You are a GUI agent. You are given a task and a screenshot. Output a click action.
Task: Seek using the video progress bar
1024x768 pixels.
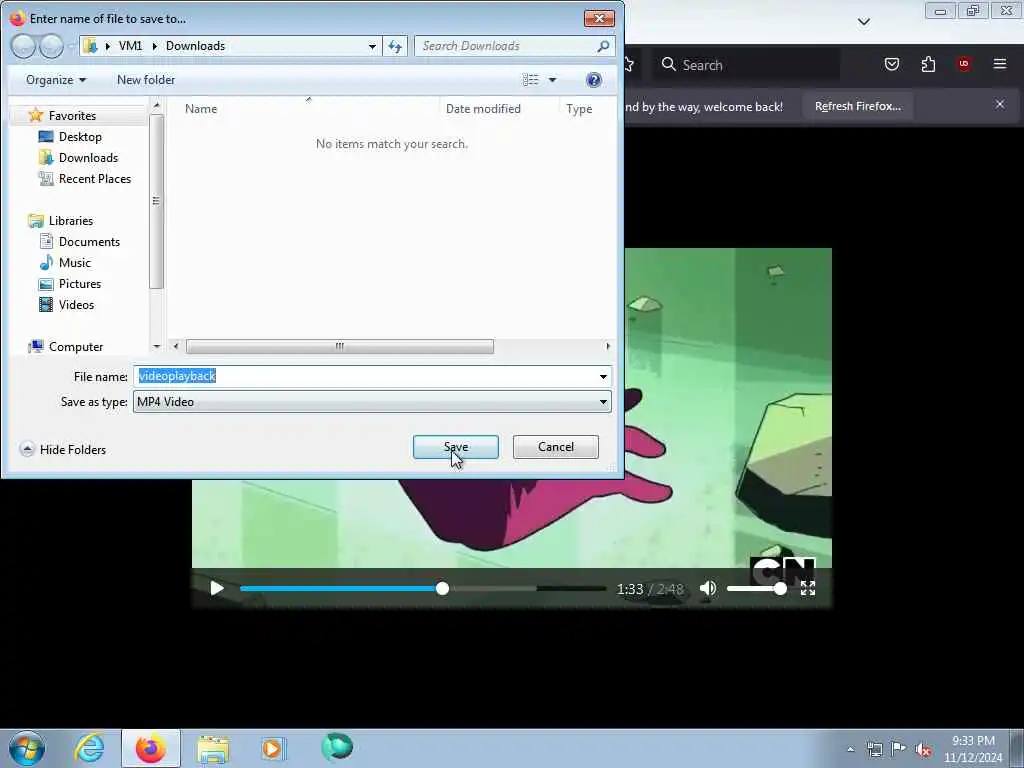(x=423, y=588)
